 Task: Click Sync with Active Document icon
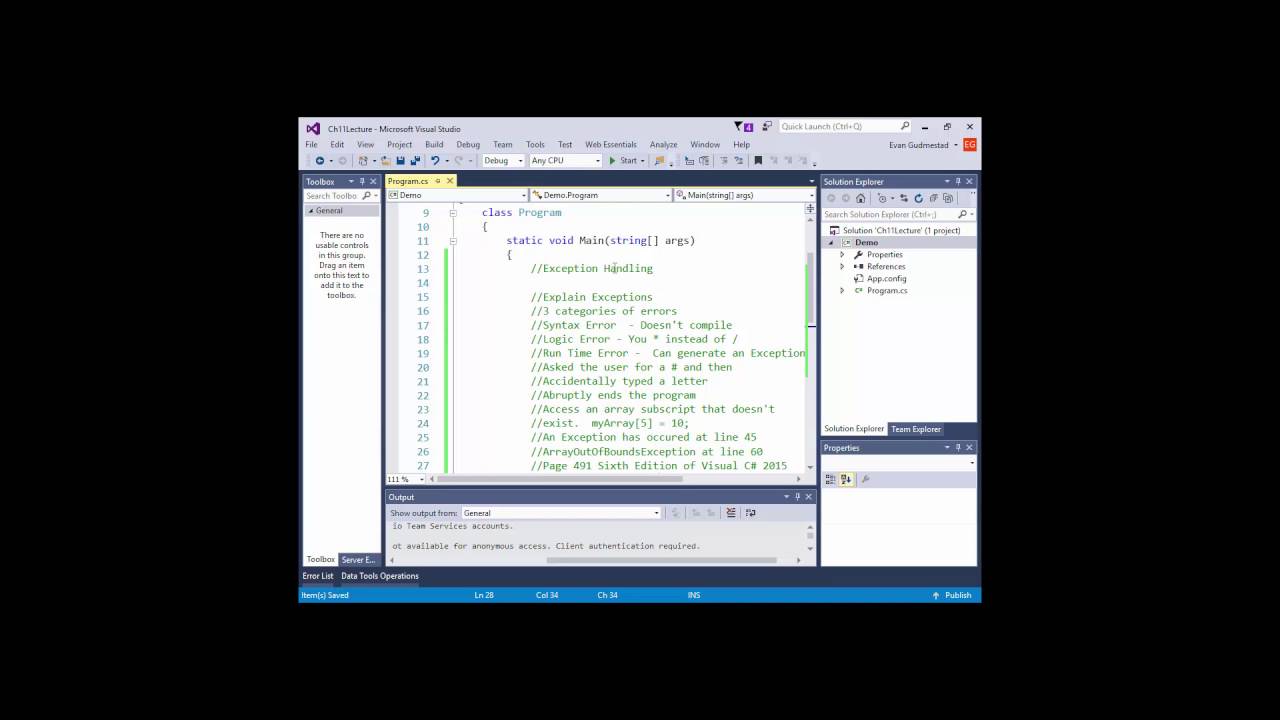pos(904,198)
